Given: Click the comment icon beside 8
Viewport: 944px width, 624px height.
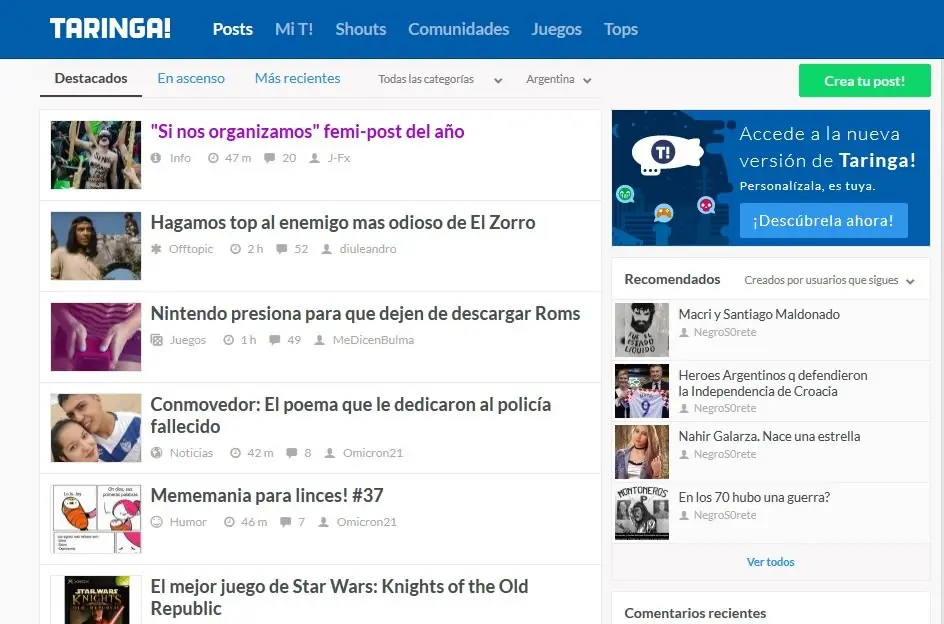Looking at the screenshot, I should (291, 453).
